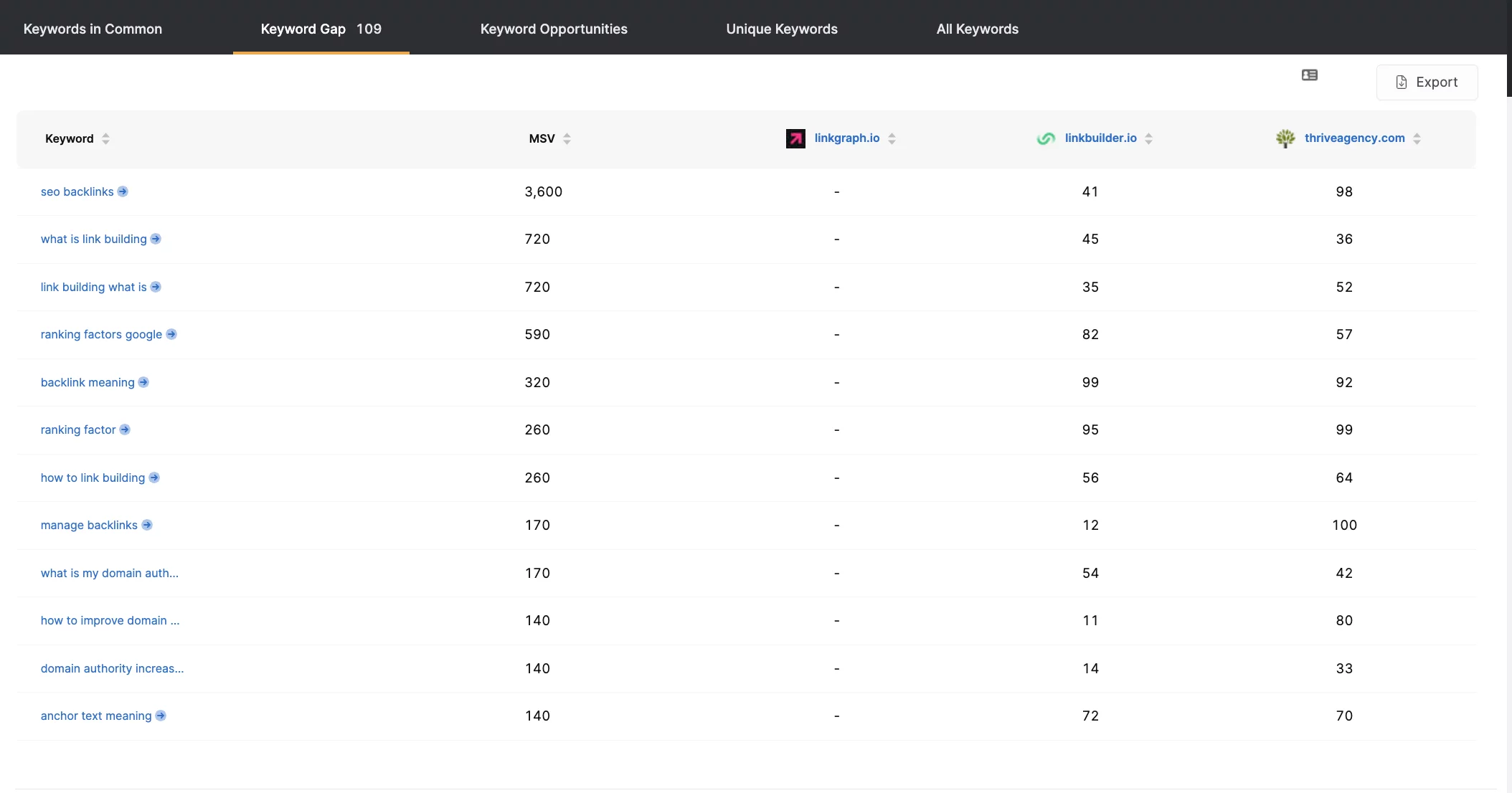Open the All Keywords tab
1512x793 pixels.
977,28
